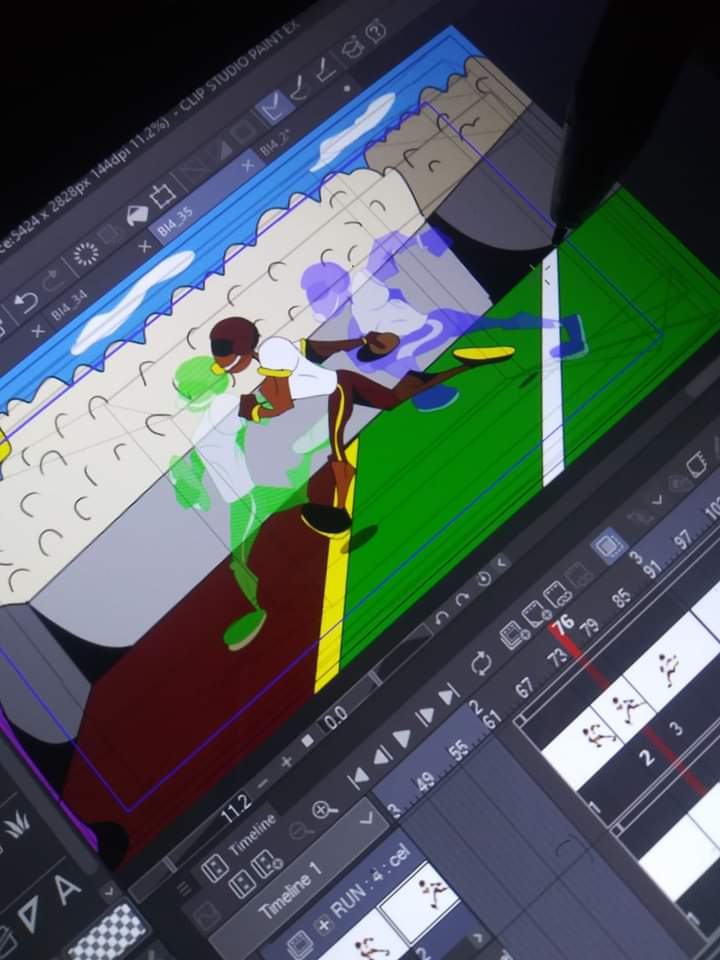Viewport: 720px width, 960px height.
Task: Click the Edit Timeline icon beside New Timeline
Action: [242, 885]
